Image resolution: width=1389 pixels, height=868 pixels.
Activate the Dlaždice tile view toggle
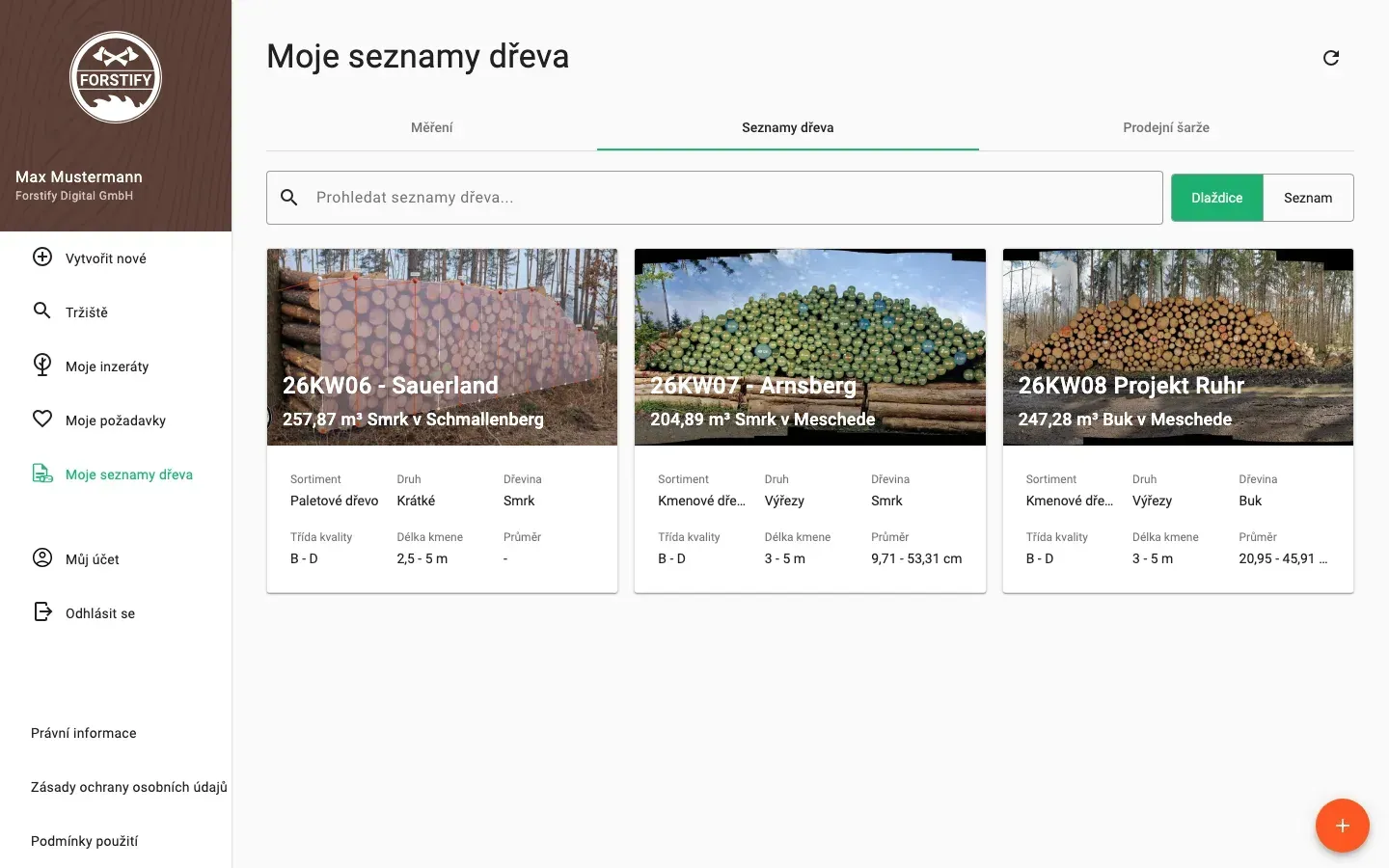(1217, 198)
